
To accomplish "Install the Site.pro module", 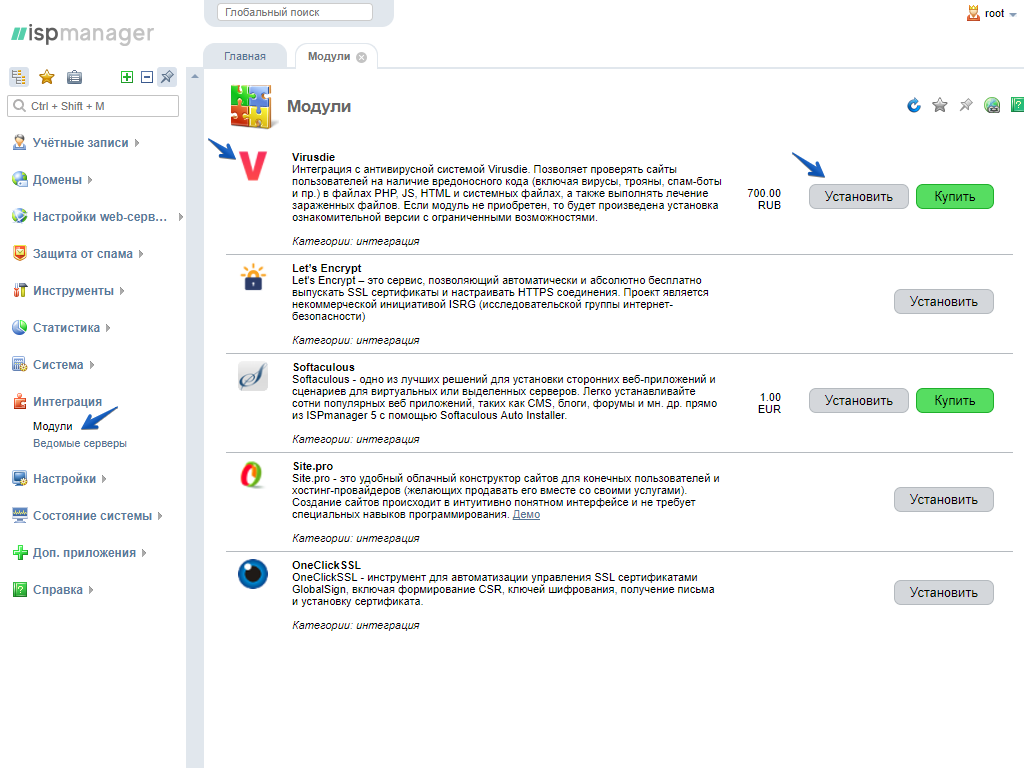I will tap(943, 500).
